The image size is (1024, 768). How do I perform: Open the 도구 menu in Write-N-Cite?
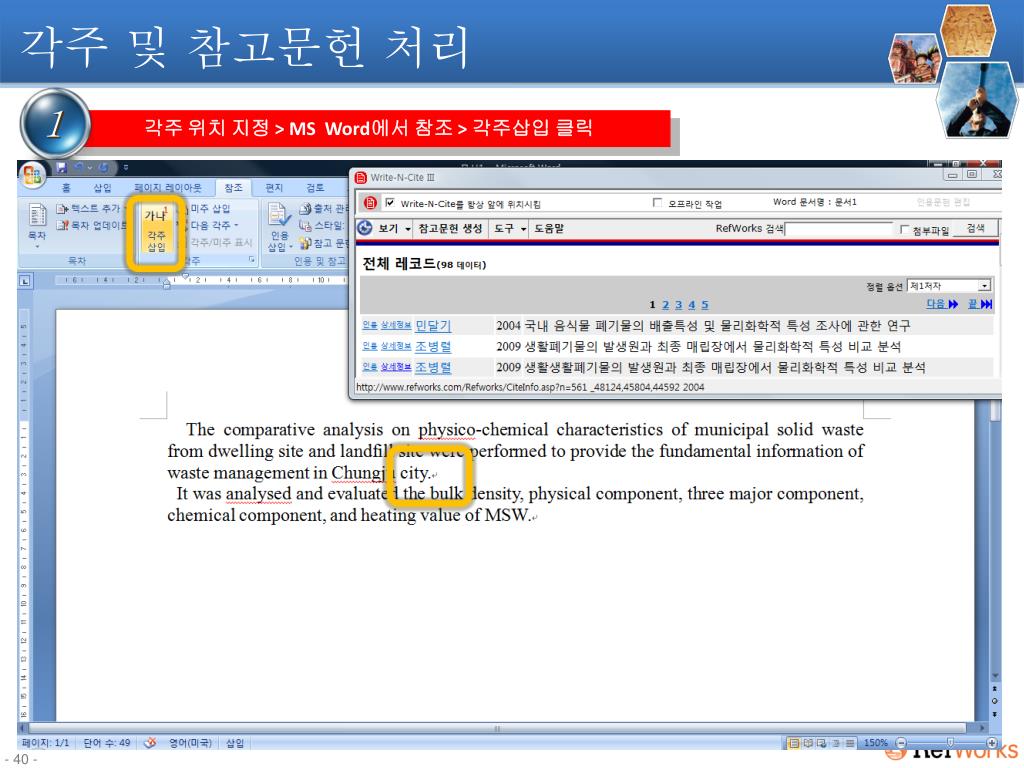coord(510,229)
